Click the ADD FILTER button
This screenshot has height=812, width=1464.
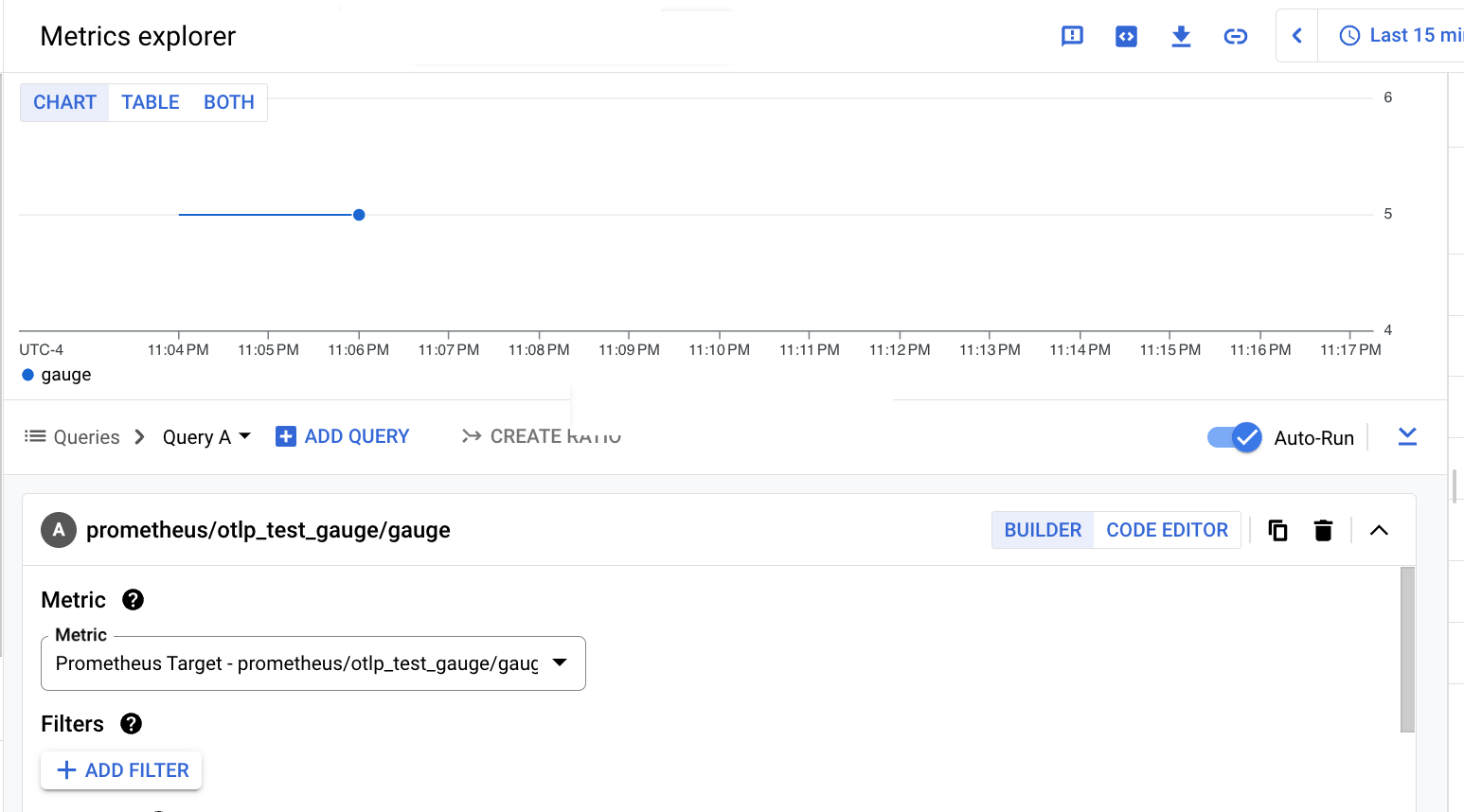pos(120,769)
